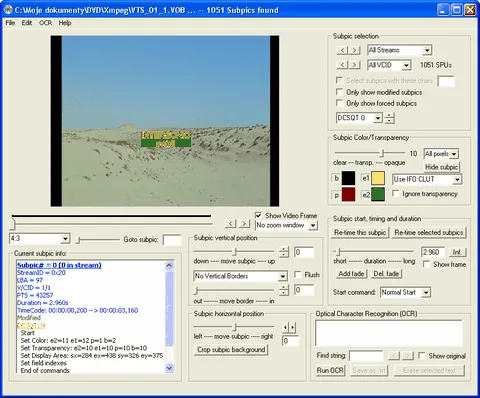Image resolution: width=480 pixels, height=398 pixels.
Task: Open the OCR menu
Action: point(45,23)
